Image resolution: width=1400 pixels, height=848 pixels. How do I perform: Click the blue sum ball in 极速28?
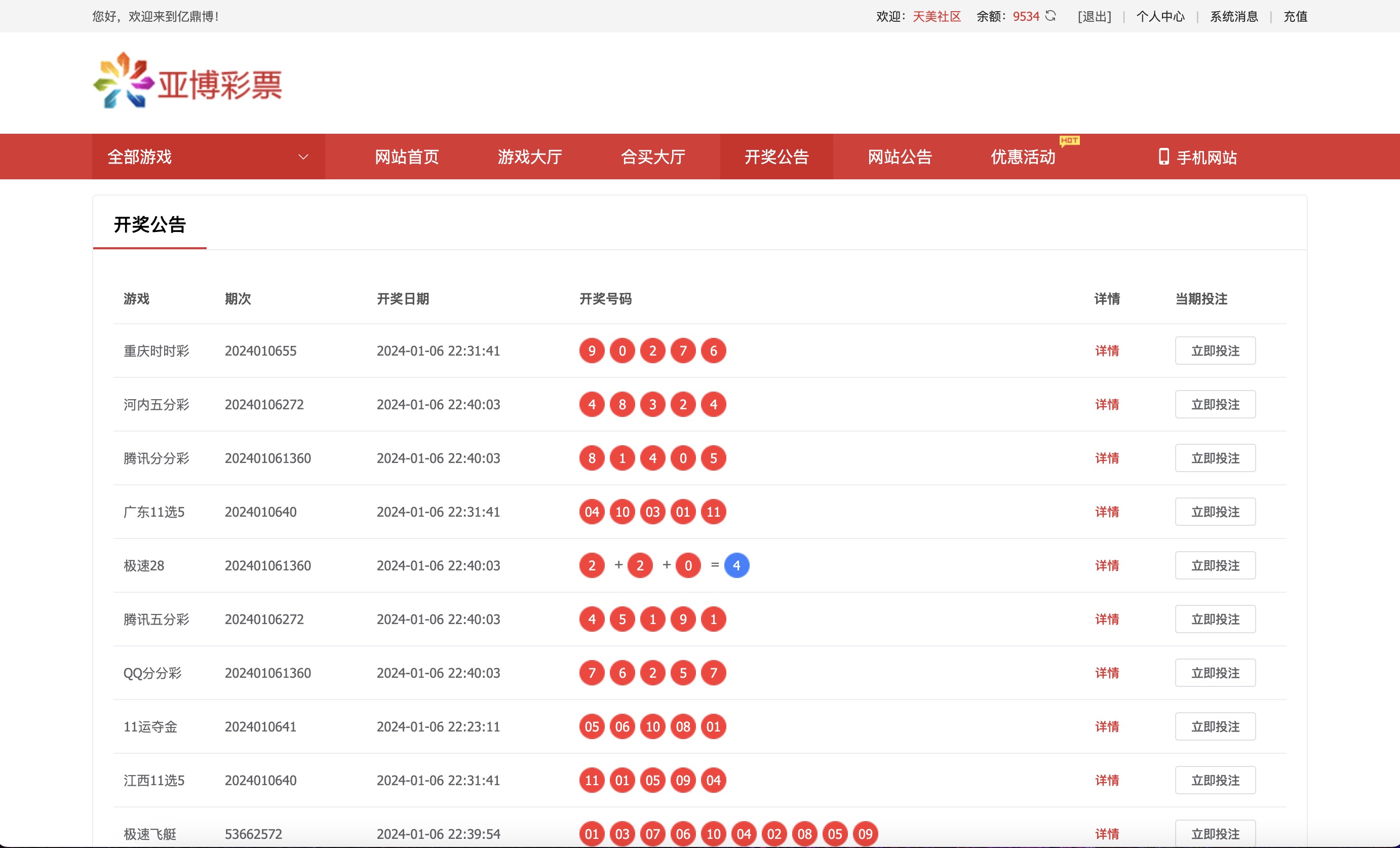(x=736, y=565)
